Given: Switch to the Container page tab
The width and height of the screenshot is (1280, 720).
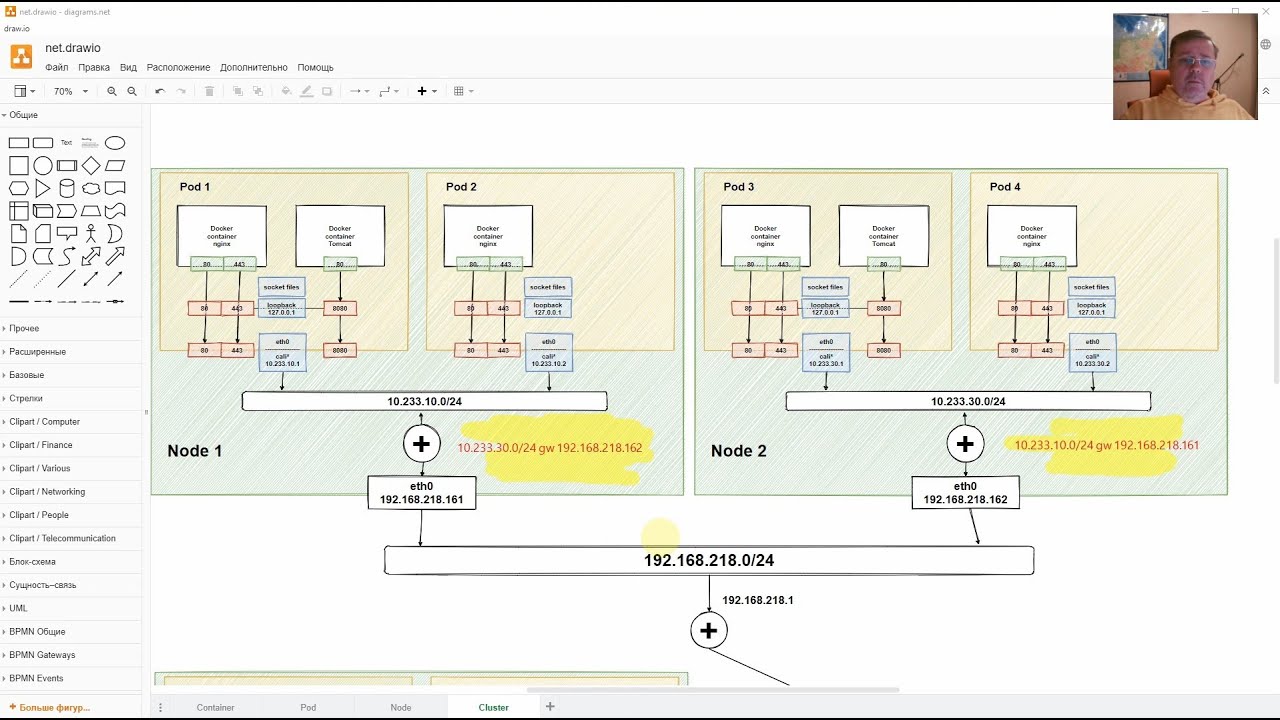Looking at the screenshot, I should [x=215, y=707].
